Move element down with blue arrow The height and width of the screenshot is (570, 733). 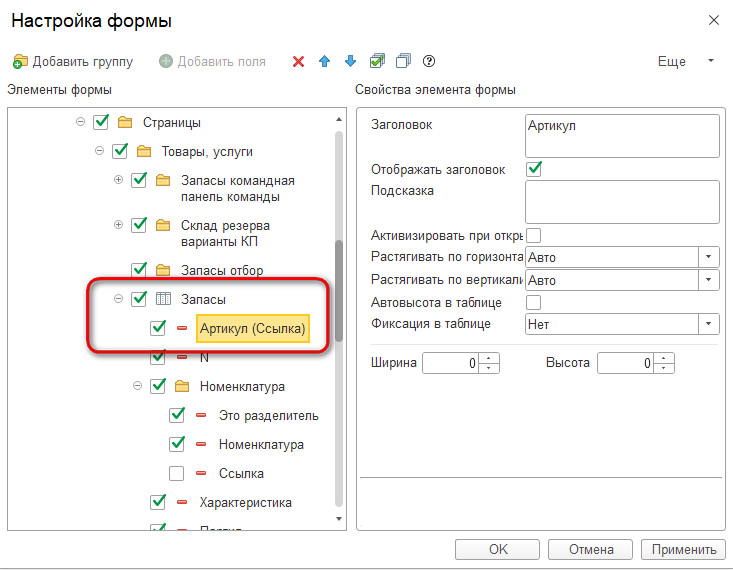click(350, 61)
